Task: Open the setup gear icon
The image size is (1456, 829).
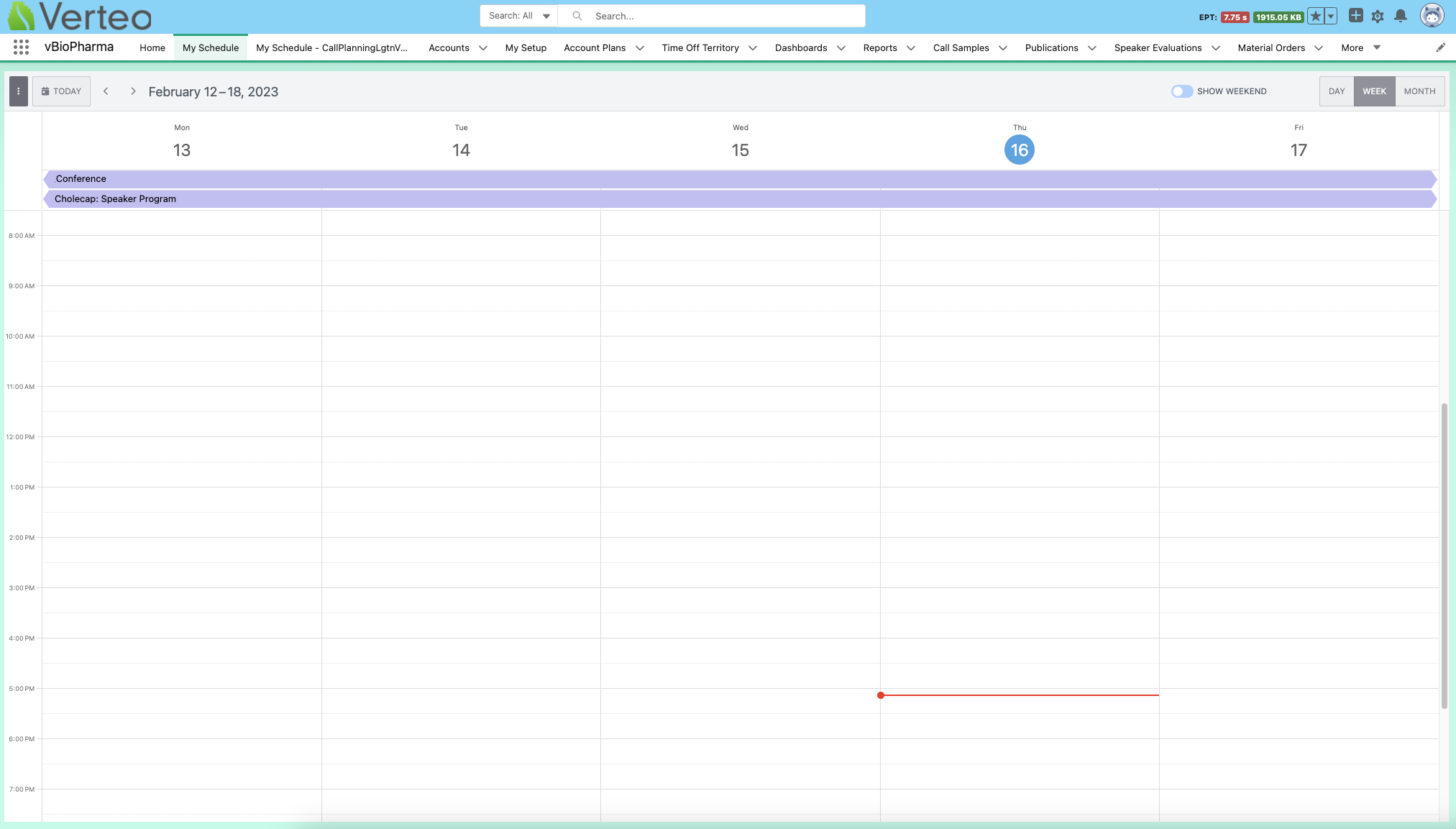Action: pyautogui.click(x=1377, y=16)
